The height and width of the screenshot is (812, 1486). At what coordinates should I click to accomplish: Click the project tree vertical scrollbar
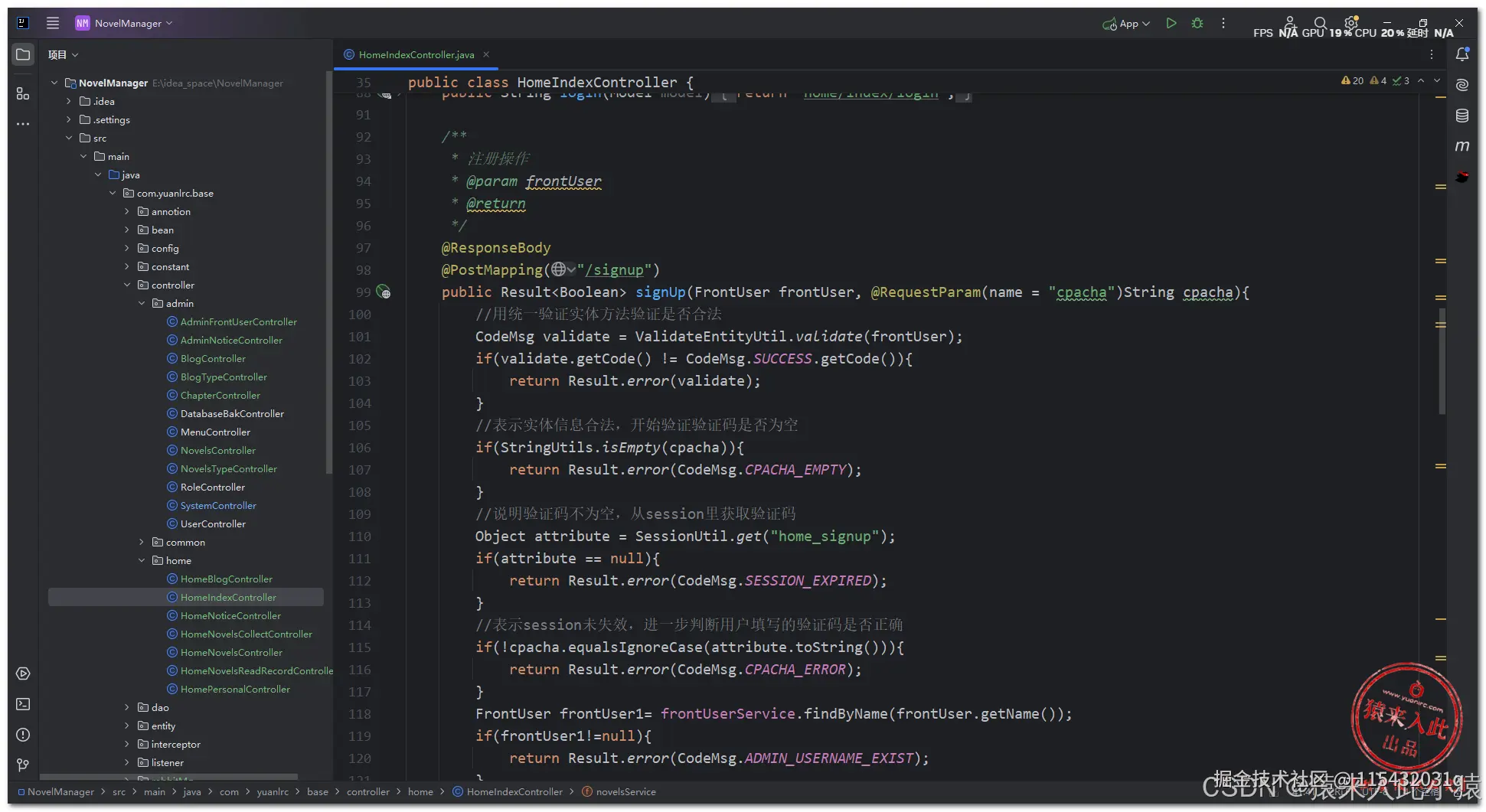329,272
